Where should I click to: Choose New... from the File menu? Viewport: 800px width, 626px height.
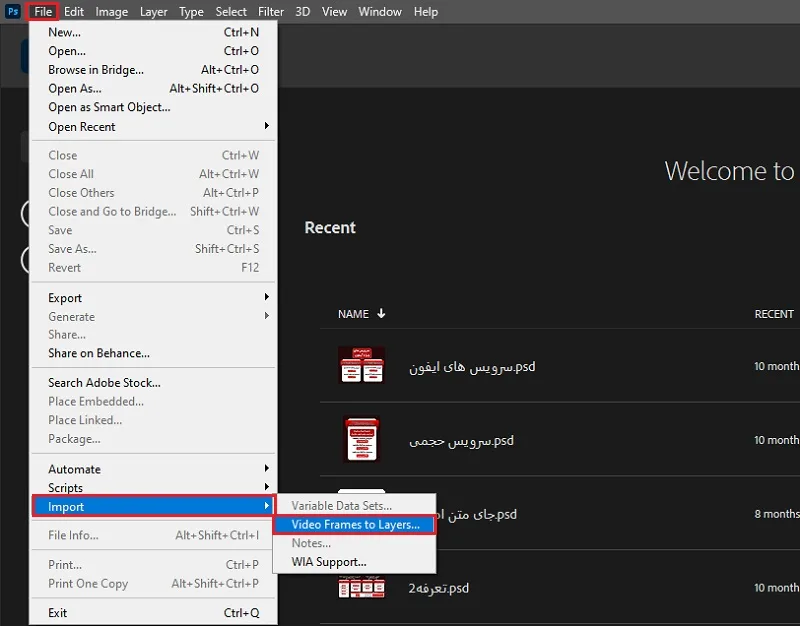point(154,32)
